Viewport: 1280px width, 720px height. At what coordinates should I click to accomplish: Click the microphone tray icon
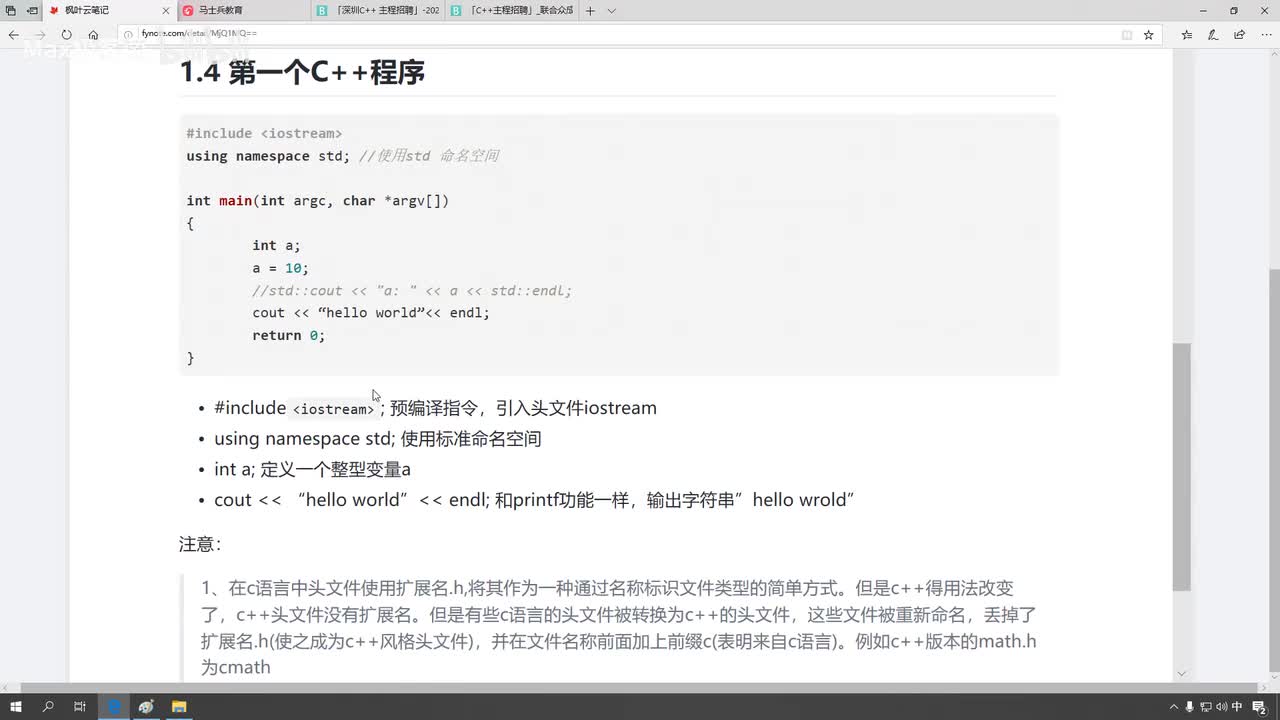coord(1189,706)
